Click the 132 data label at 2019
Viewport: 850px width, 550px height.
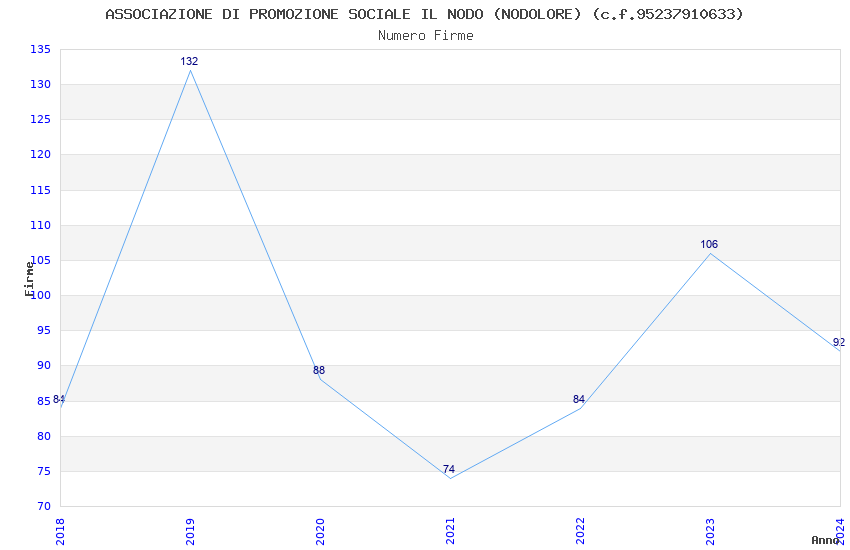pyautogui.click(x=189, y=61)
